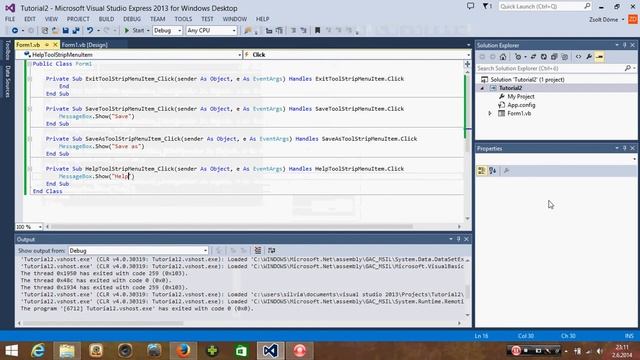This screenshot has width=640, height=360.
Task: Expand the Form1.vb tree node
Action: click(x=490, y=113)
